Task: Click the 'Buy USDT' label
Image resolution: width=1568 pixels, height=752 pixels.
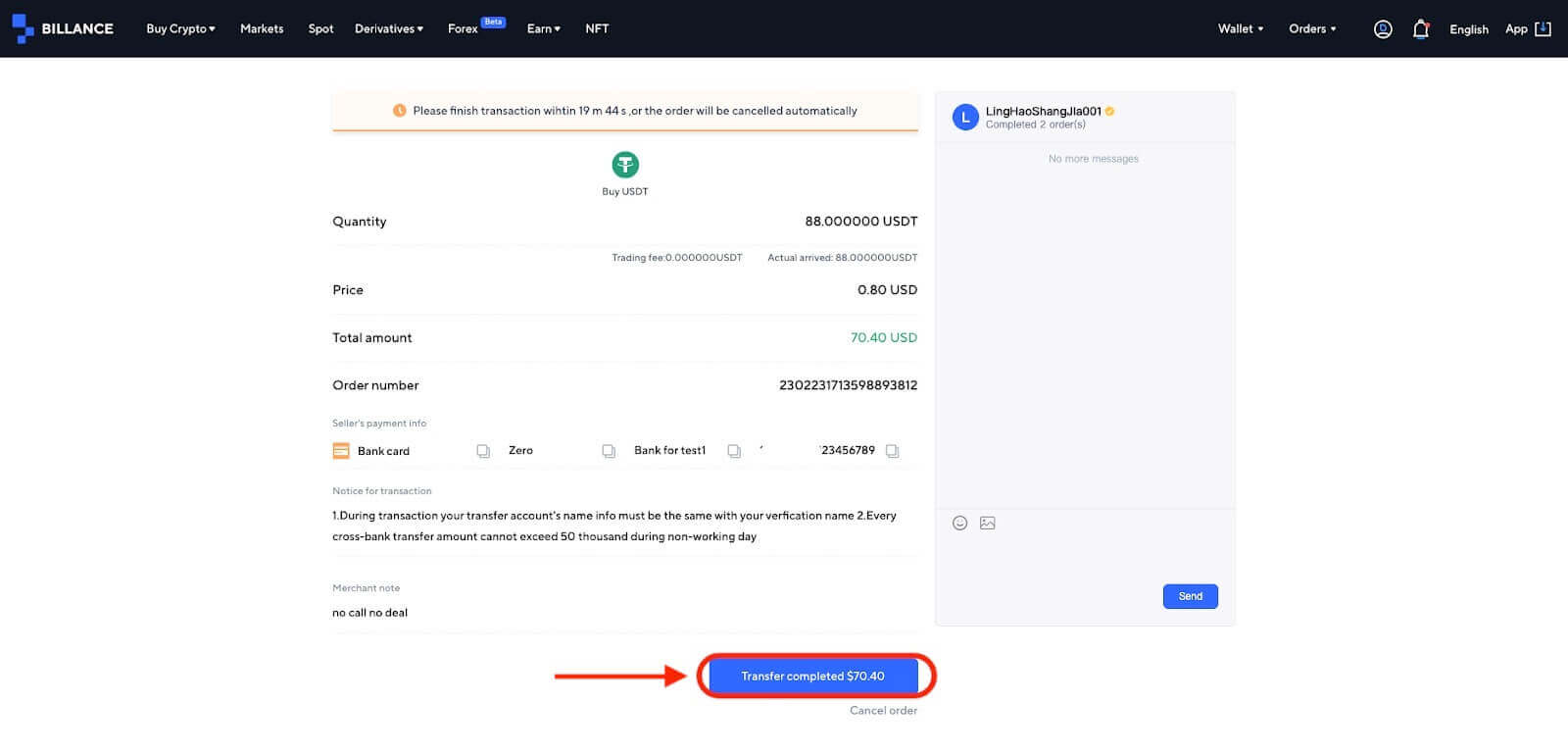Action: (x=624, y=192)
